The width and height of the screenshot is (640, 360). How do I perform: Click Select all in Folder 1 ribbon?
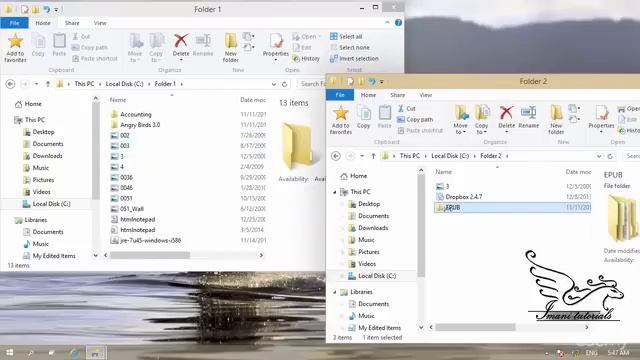pyautogui.click(x=346, y=36)
